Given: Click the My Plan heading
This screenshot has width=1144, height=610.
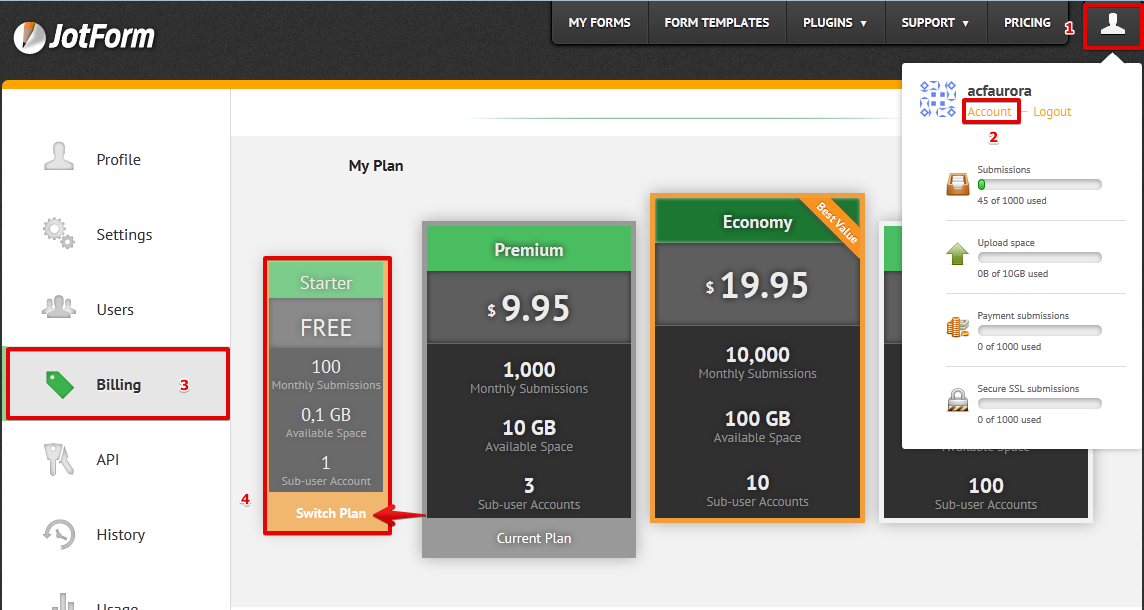Looking at the screenshot, I should tap(376, 166).
